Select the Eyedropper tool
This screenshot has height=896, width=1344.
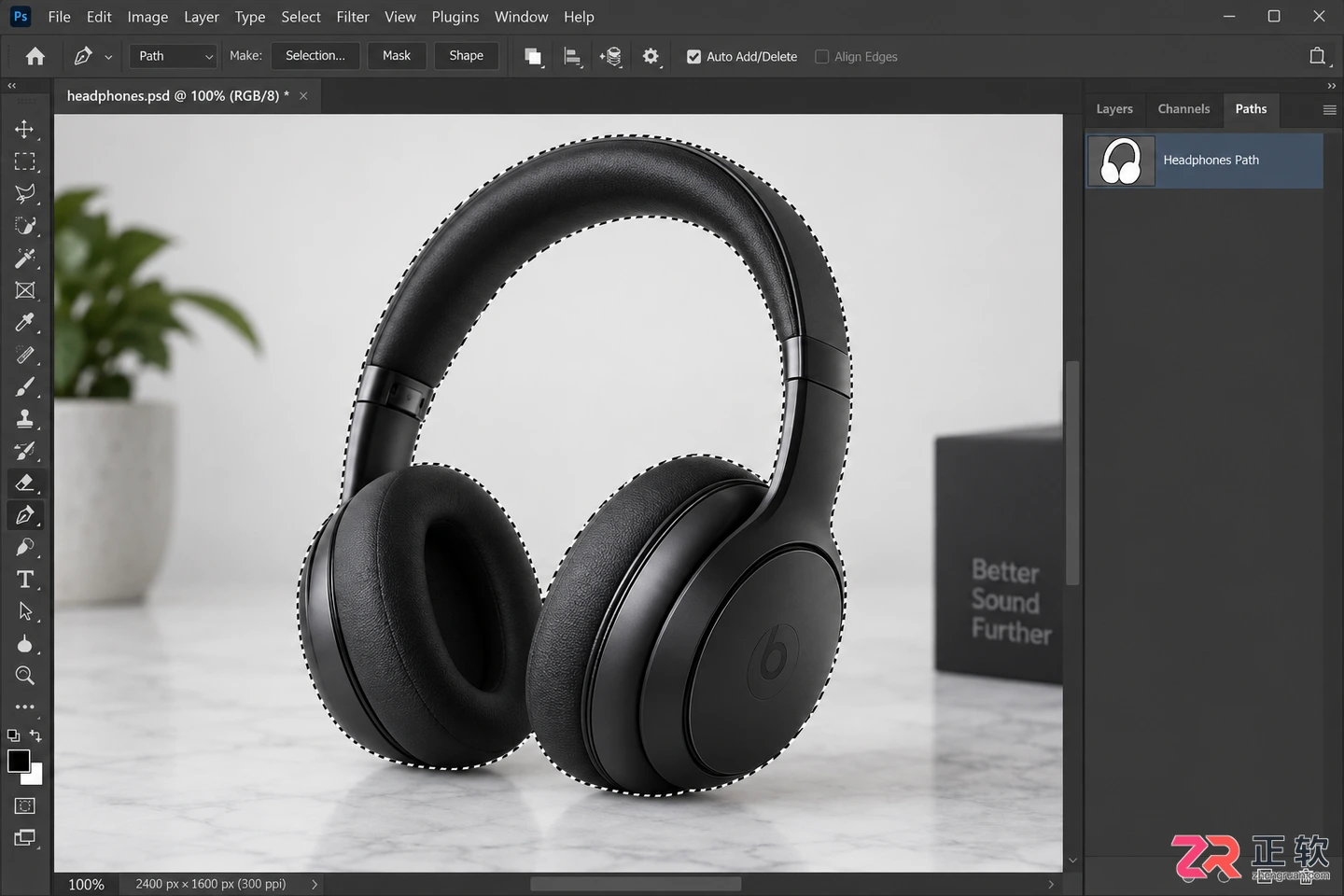pyautogui.click(x=24, y=322)
